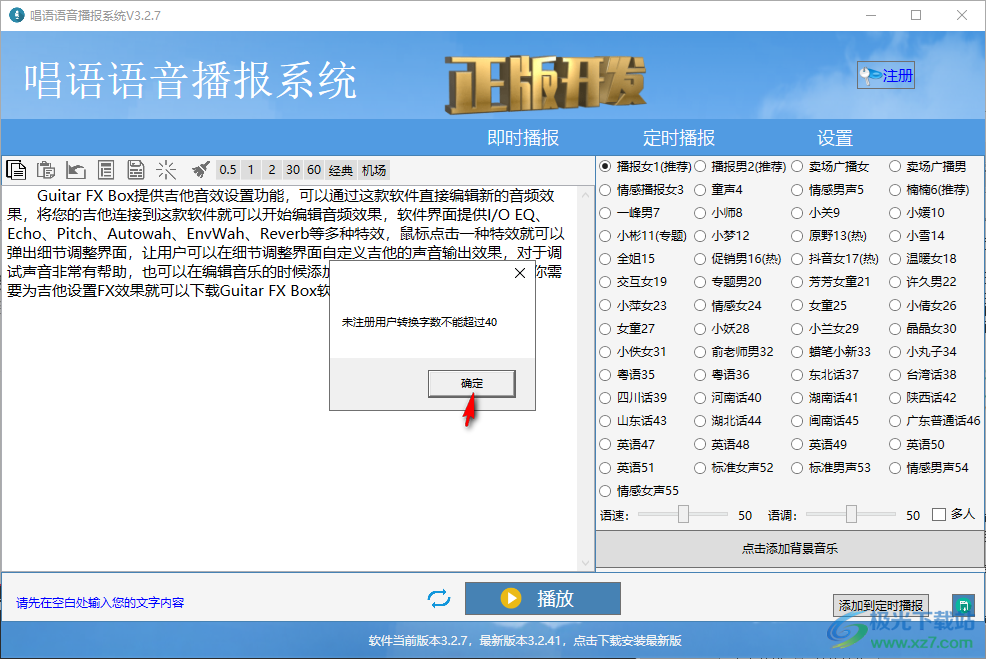Select the 经典 voice style button

[x=339, y=169]
